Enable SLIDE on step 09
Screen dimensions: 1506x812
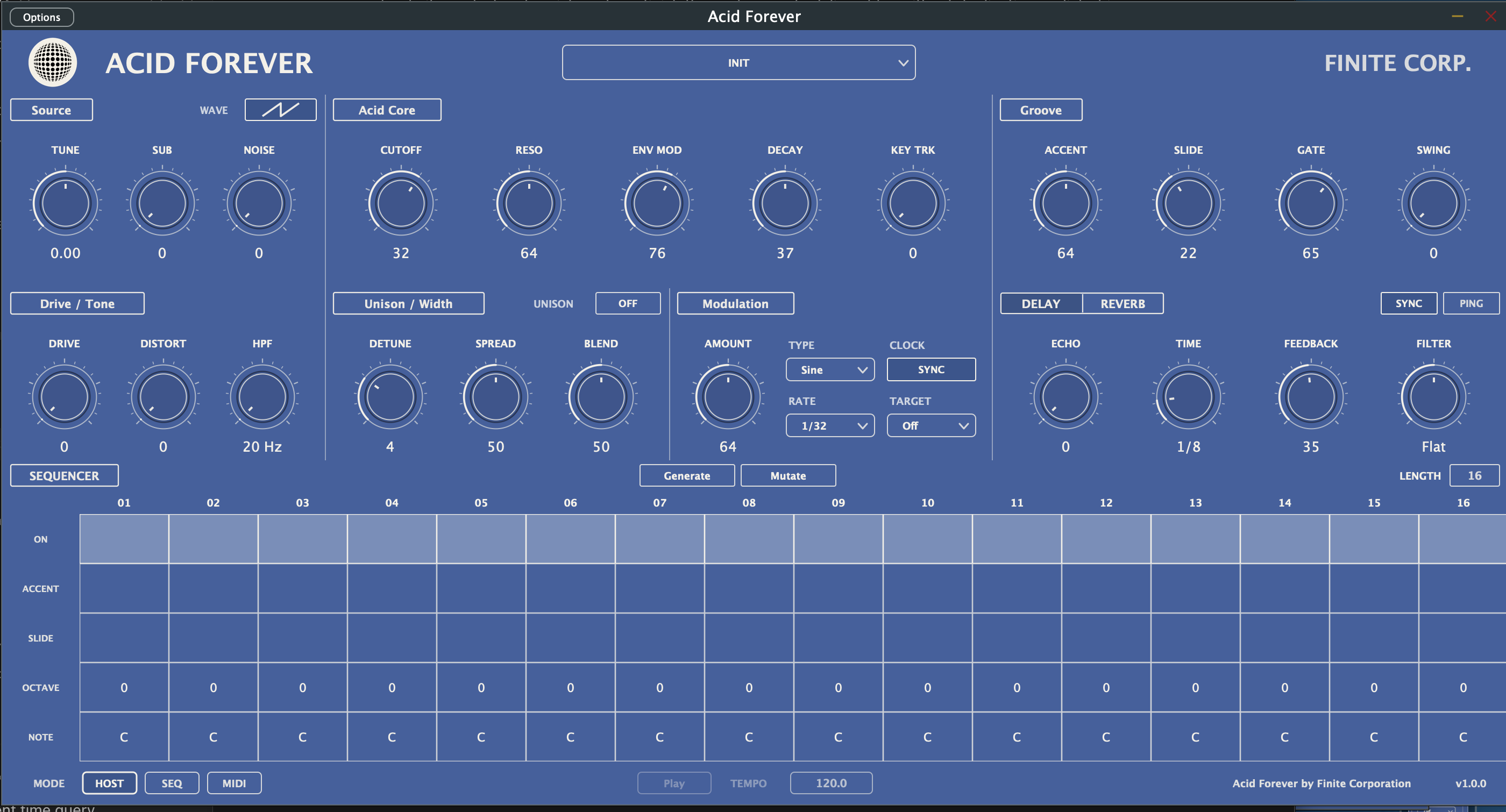839,638
